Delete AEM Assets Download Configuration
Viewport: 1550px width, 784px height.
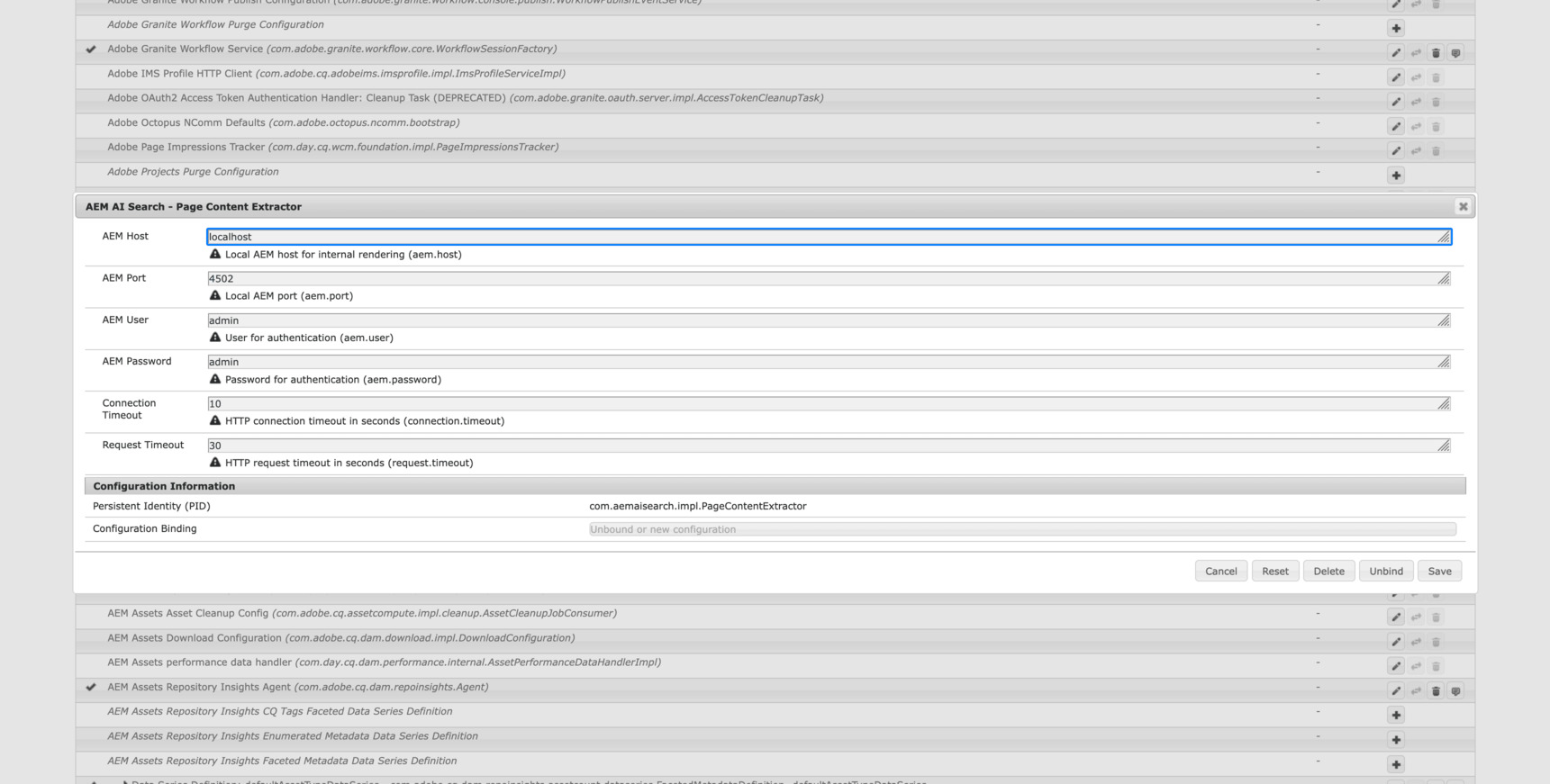1436,642
